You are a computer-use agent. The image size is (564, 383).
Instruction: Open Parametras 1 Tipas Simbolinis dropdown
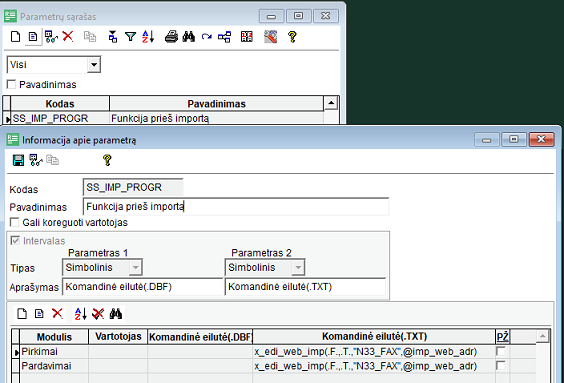pos(135,267)
